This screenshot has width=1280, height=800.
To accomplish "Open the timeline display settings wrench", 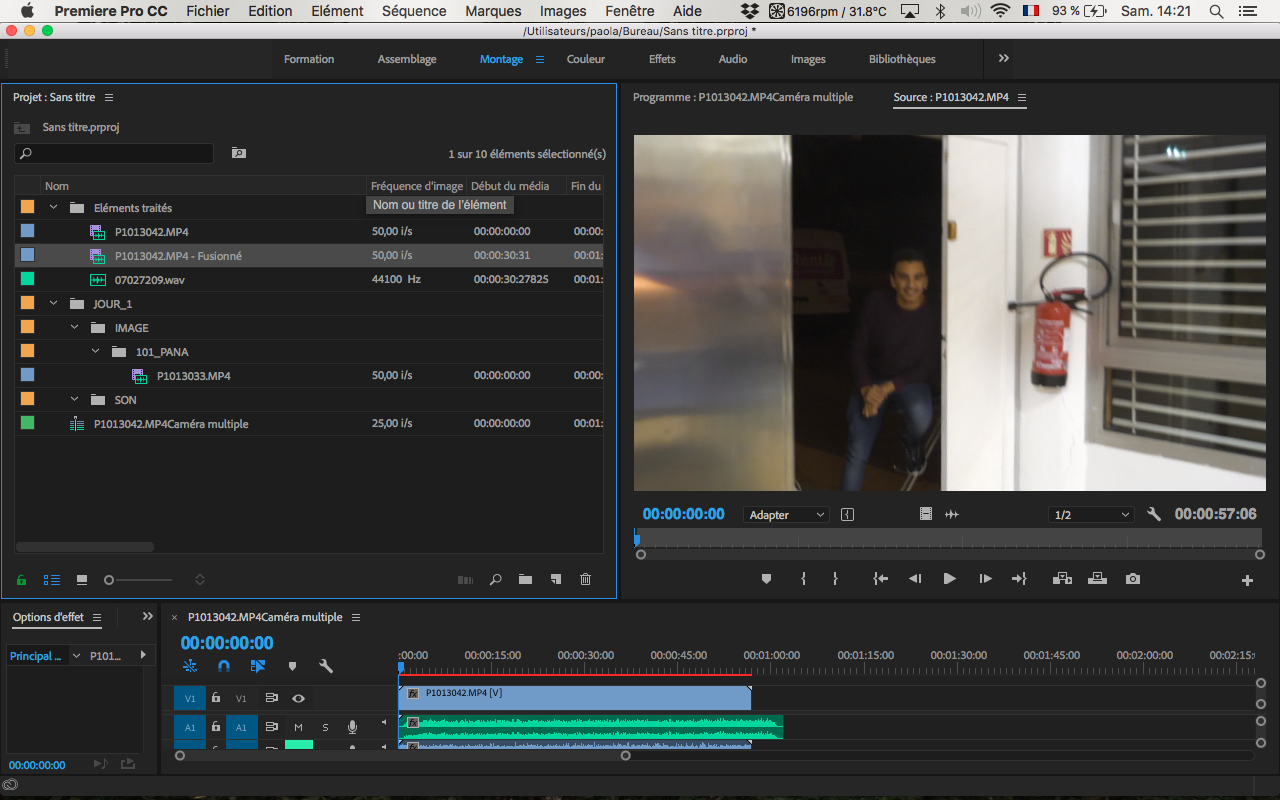I will [x=325, y=666].
